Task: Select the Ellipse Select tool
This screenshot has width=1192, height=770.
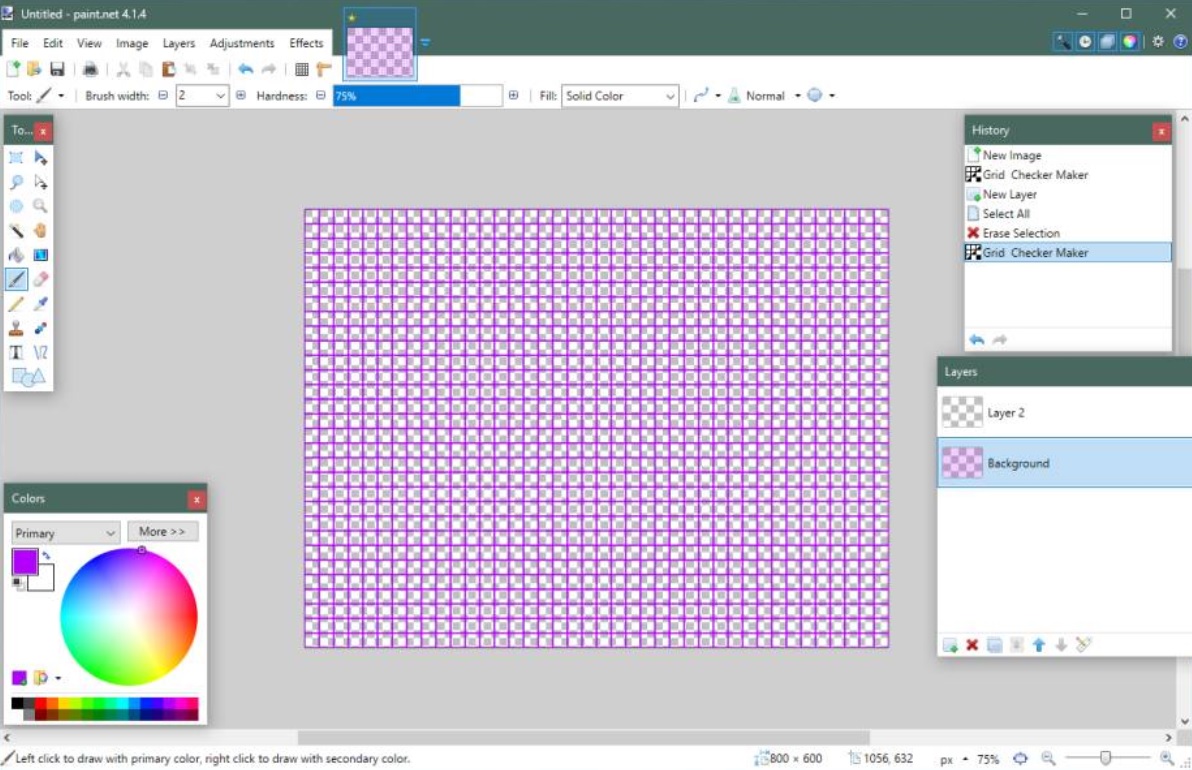Action: coord(16,206)
